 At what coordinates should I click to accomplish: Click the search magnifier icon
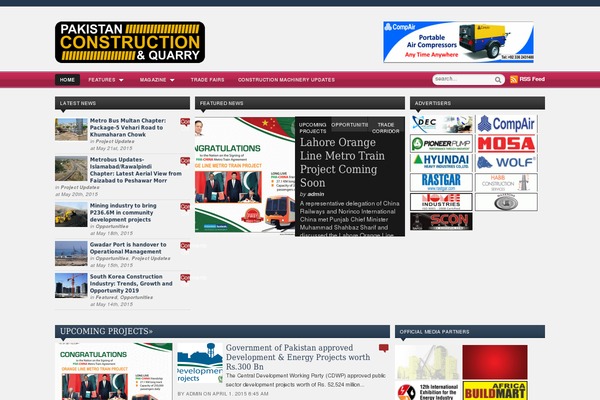point(498,80)
